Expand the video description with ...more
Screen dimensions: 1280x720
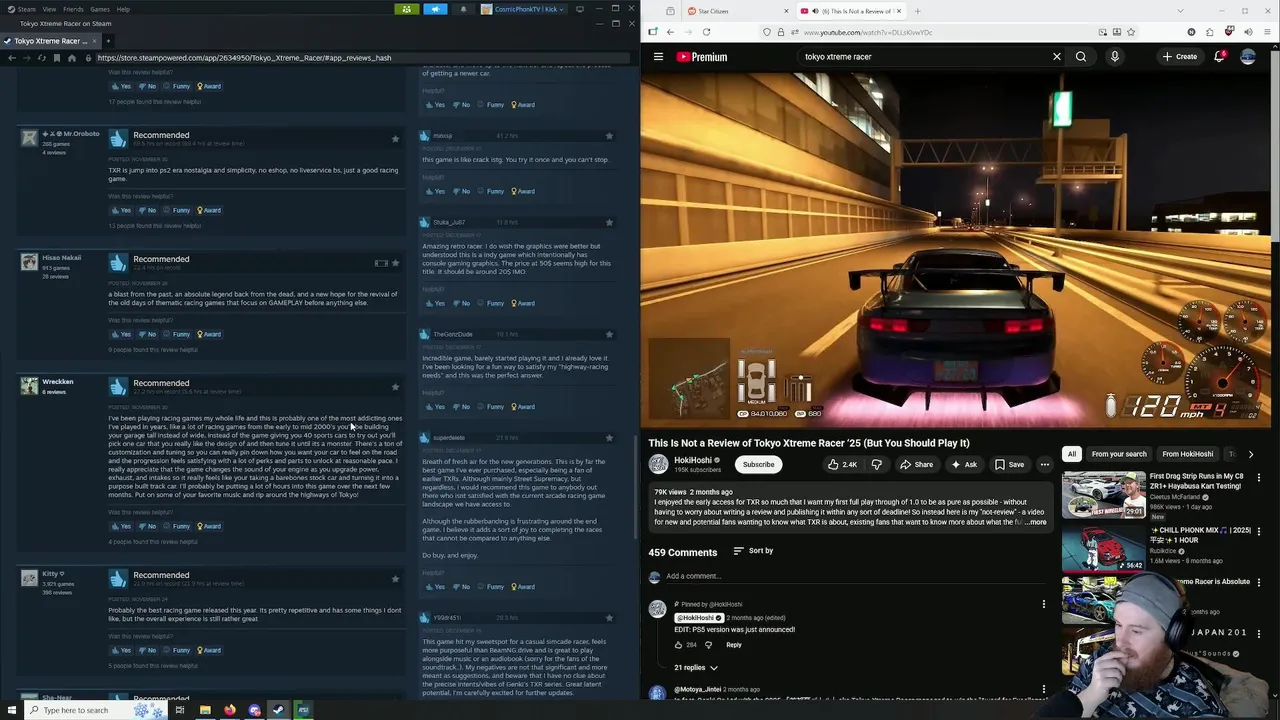pos(1035,522)
